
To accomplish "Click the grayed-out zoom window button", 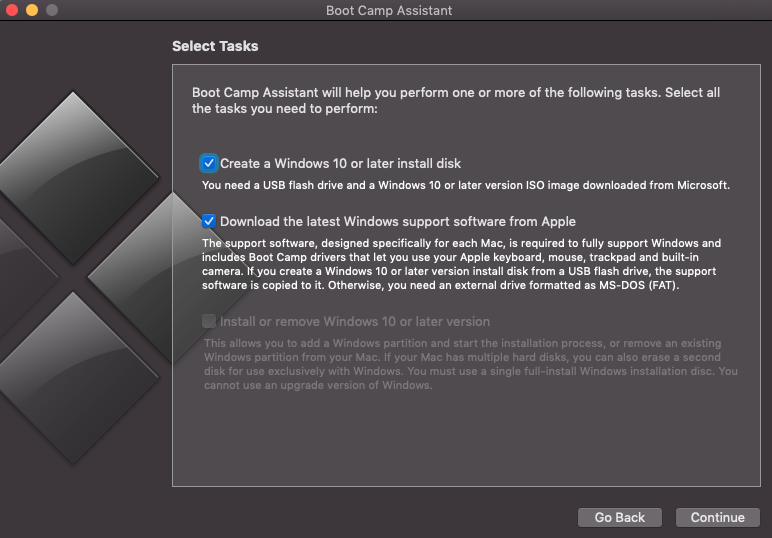I will pyautogui.click(x=52, y=10).
